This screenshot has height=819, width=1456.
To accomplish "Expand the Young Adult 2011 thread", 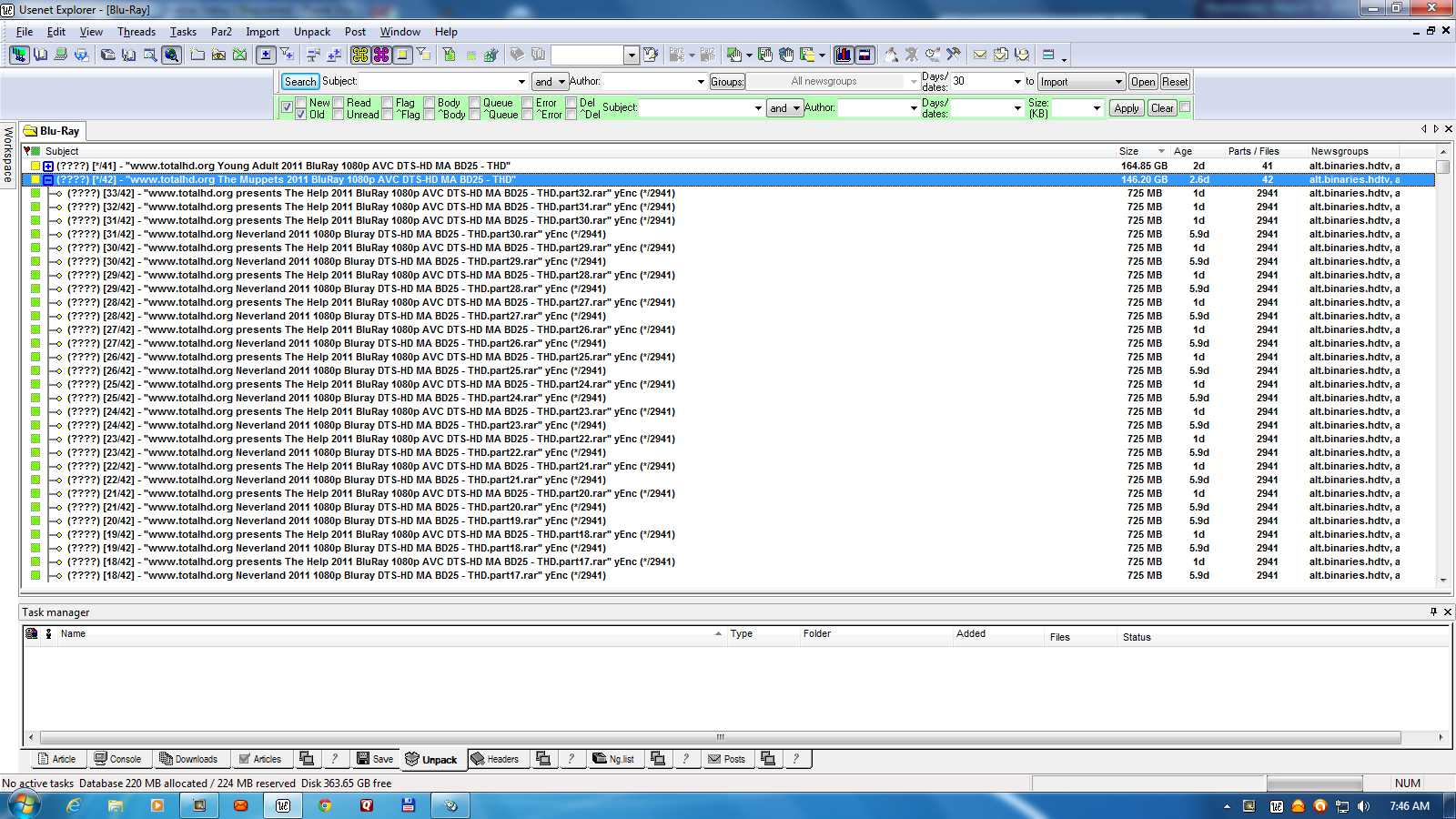I will (48, 167).
